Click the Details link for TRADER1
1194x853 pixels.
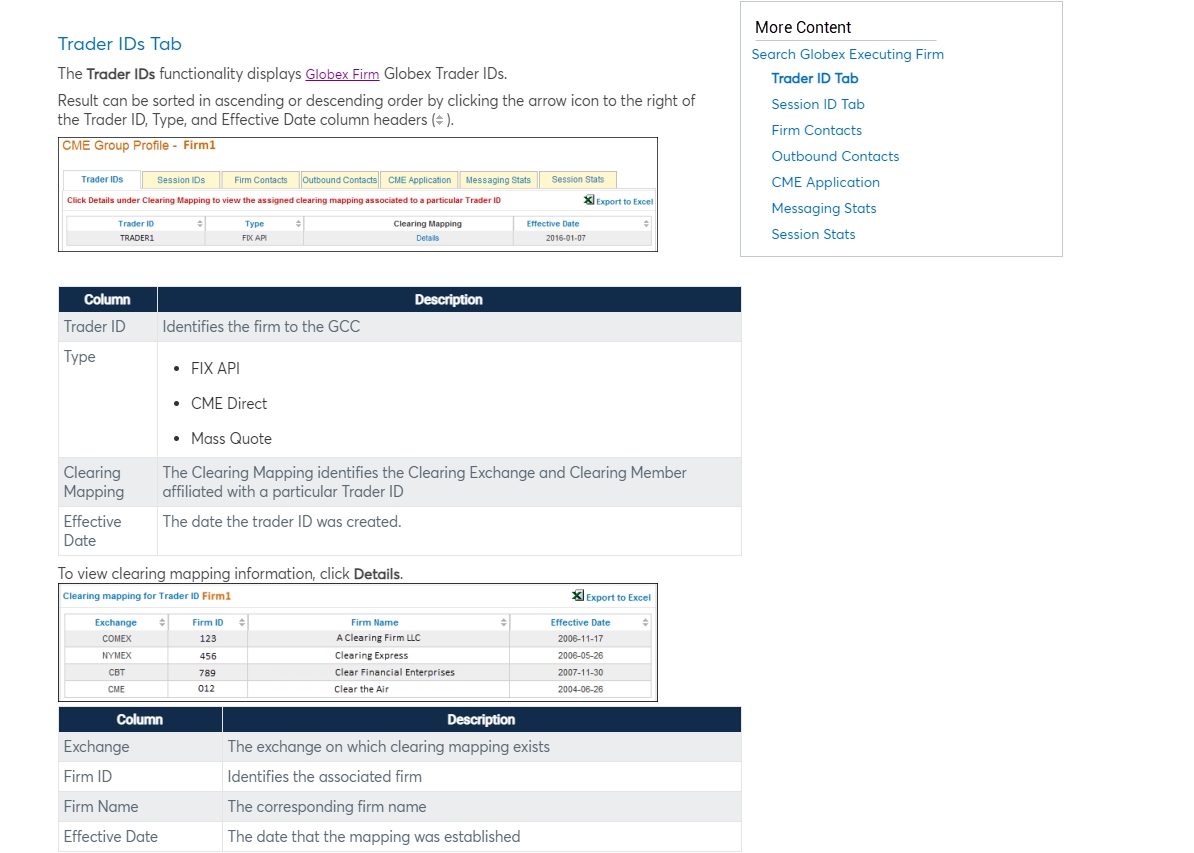pyautogui.click(x=428, y=238)
